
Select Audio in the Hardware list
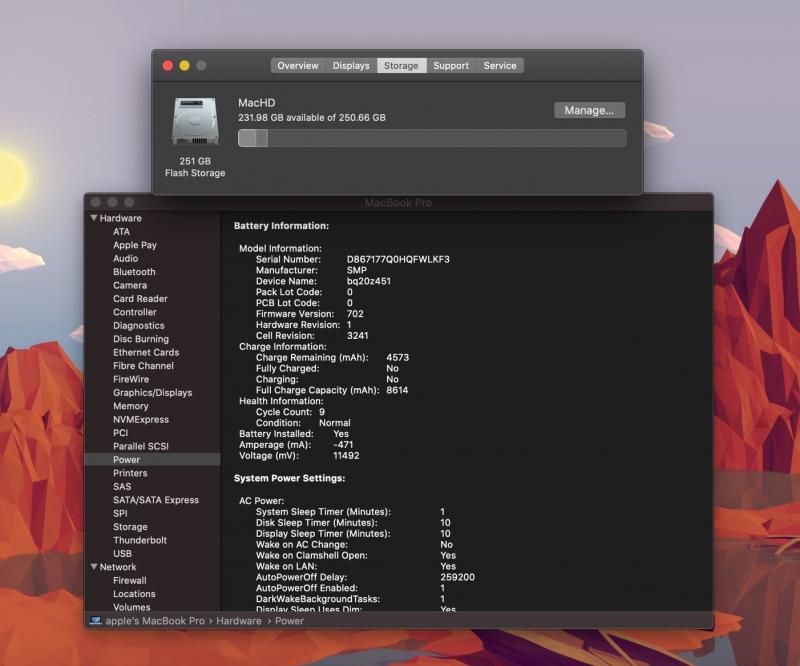click(126, 258)
